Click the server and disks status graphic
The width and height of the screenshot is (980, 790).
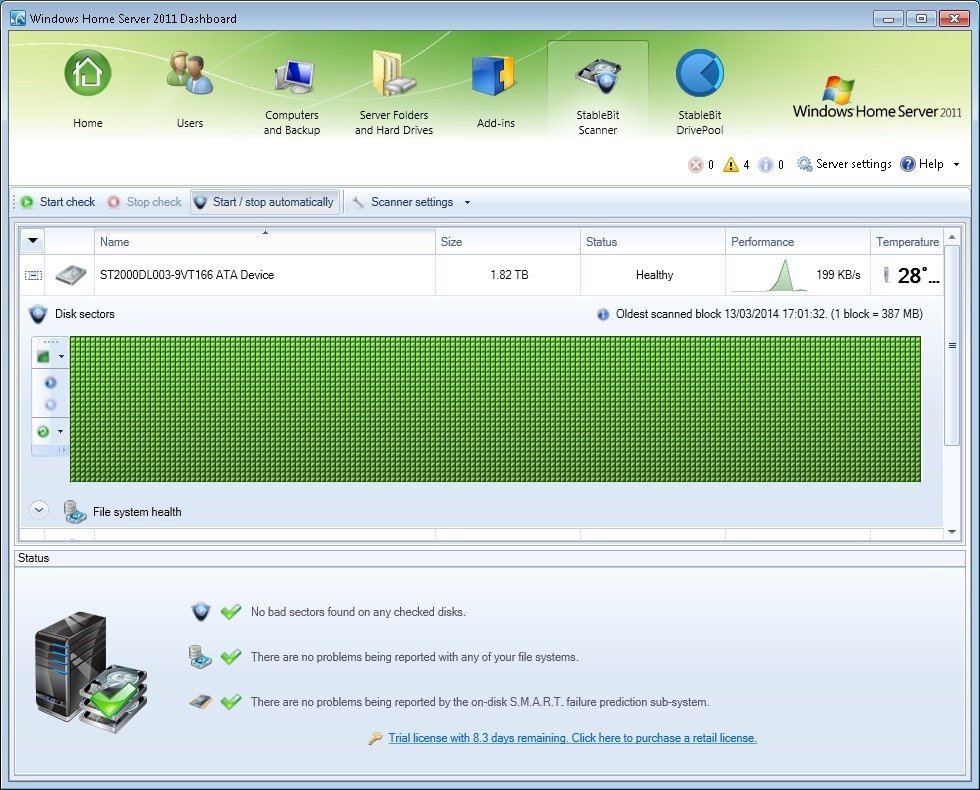pos(91,672)
